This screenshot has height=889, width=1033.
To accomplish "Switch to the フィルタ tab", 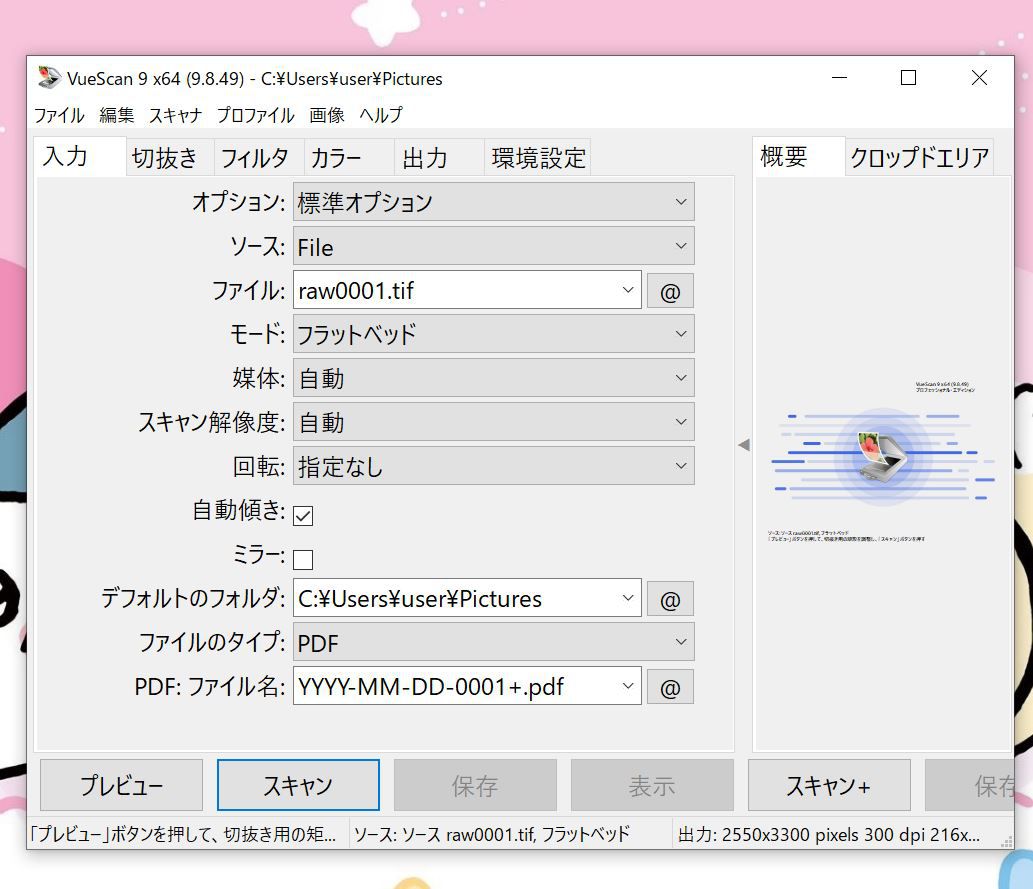I will pyautogui.click(x=254, y=158).
